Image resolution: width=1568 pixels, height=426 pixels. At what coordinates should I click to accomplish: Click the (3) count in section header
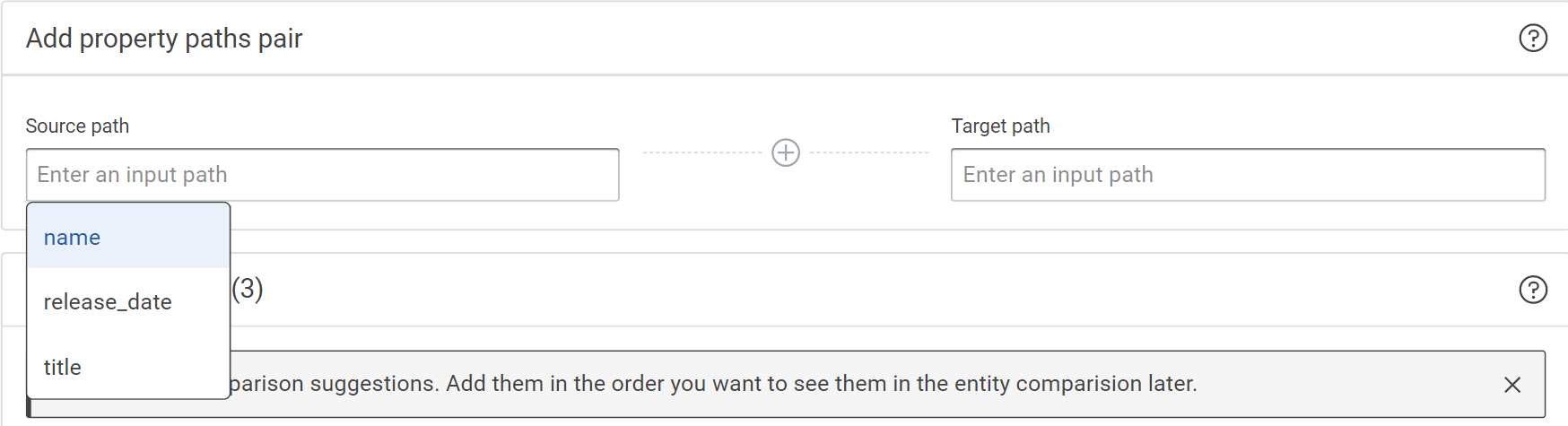pos(248,289)
